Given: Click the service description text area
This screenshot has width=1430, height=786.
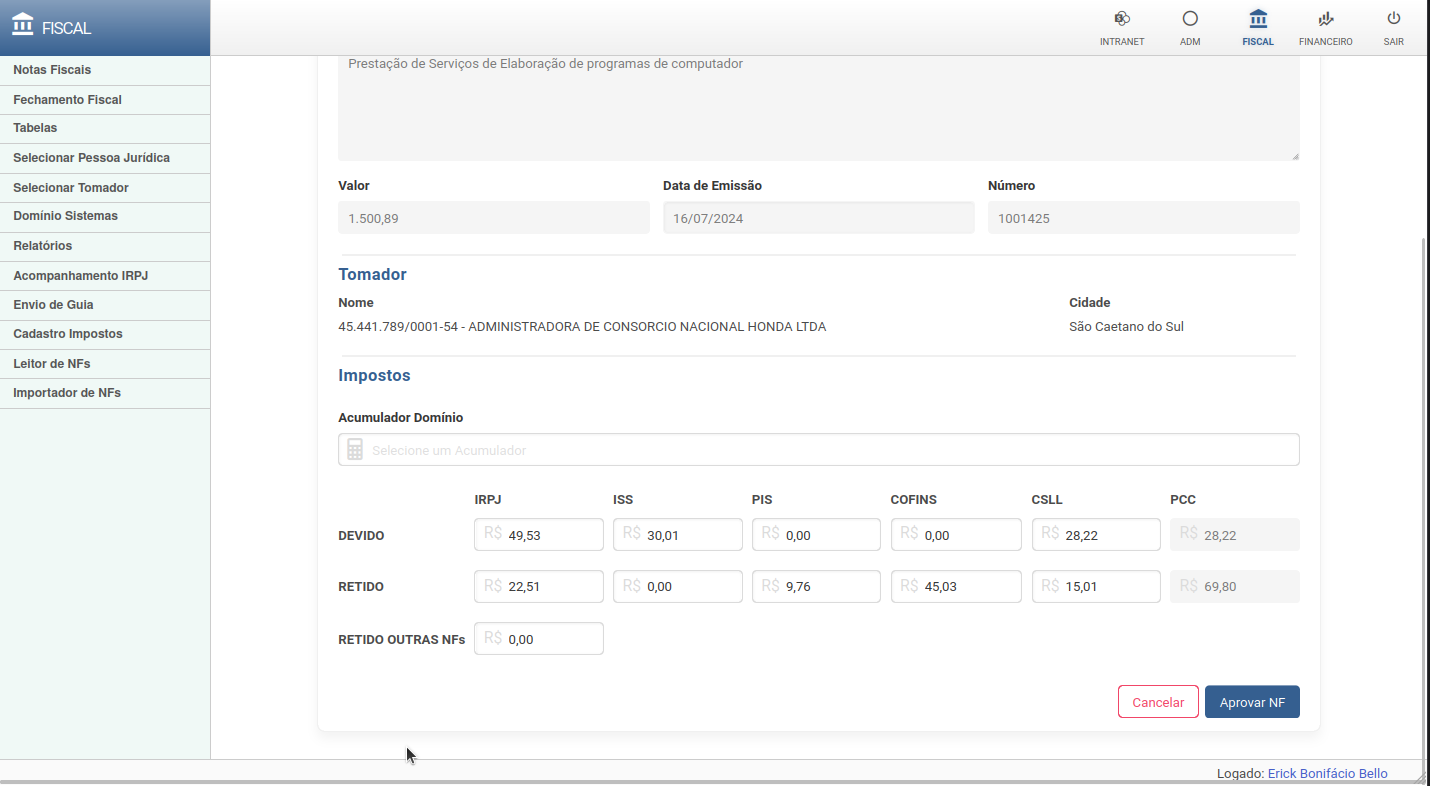Looking at the screenshot, I should click(819, 108).
